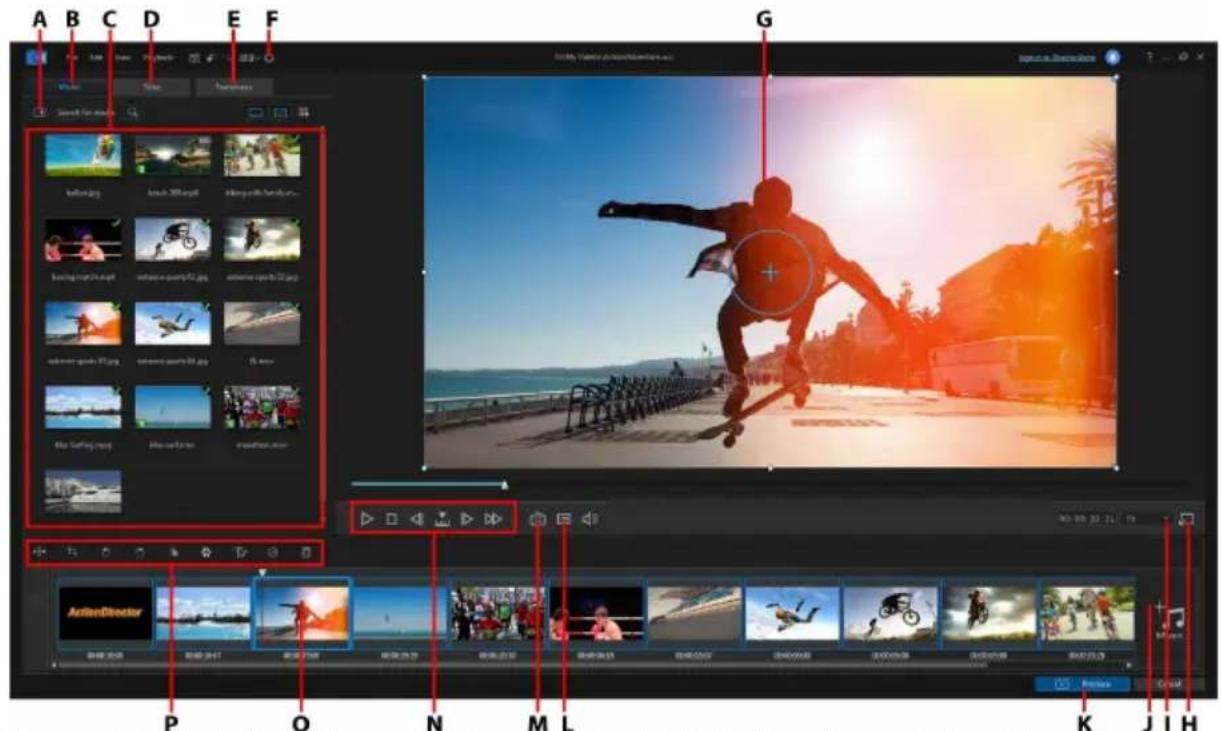Select the boxing clip in storyboard

[x=596, y=613]
